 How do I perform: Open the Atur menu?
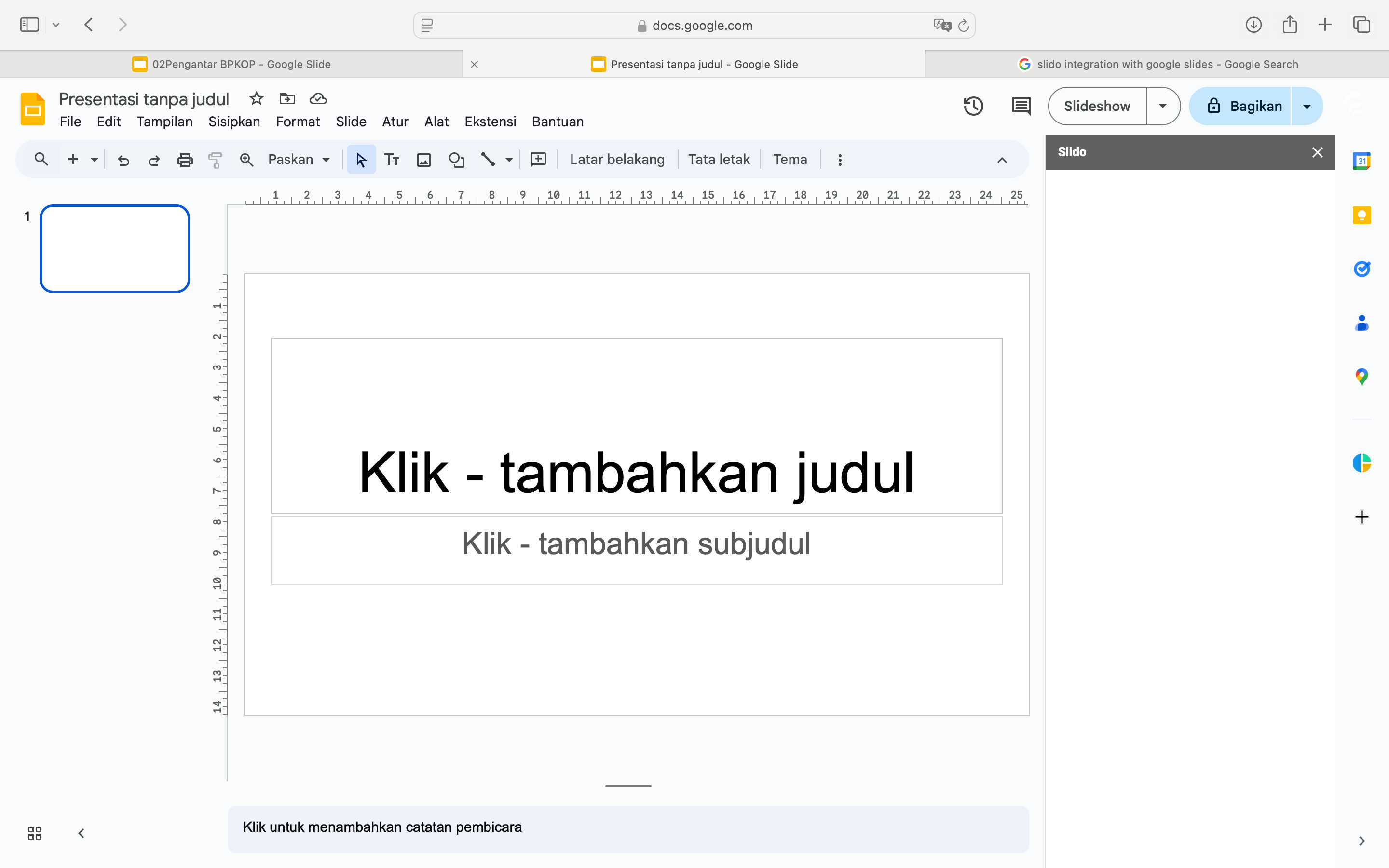pyautogui.click(x=395, y=122)
